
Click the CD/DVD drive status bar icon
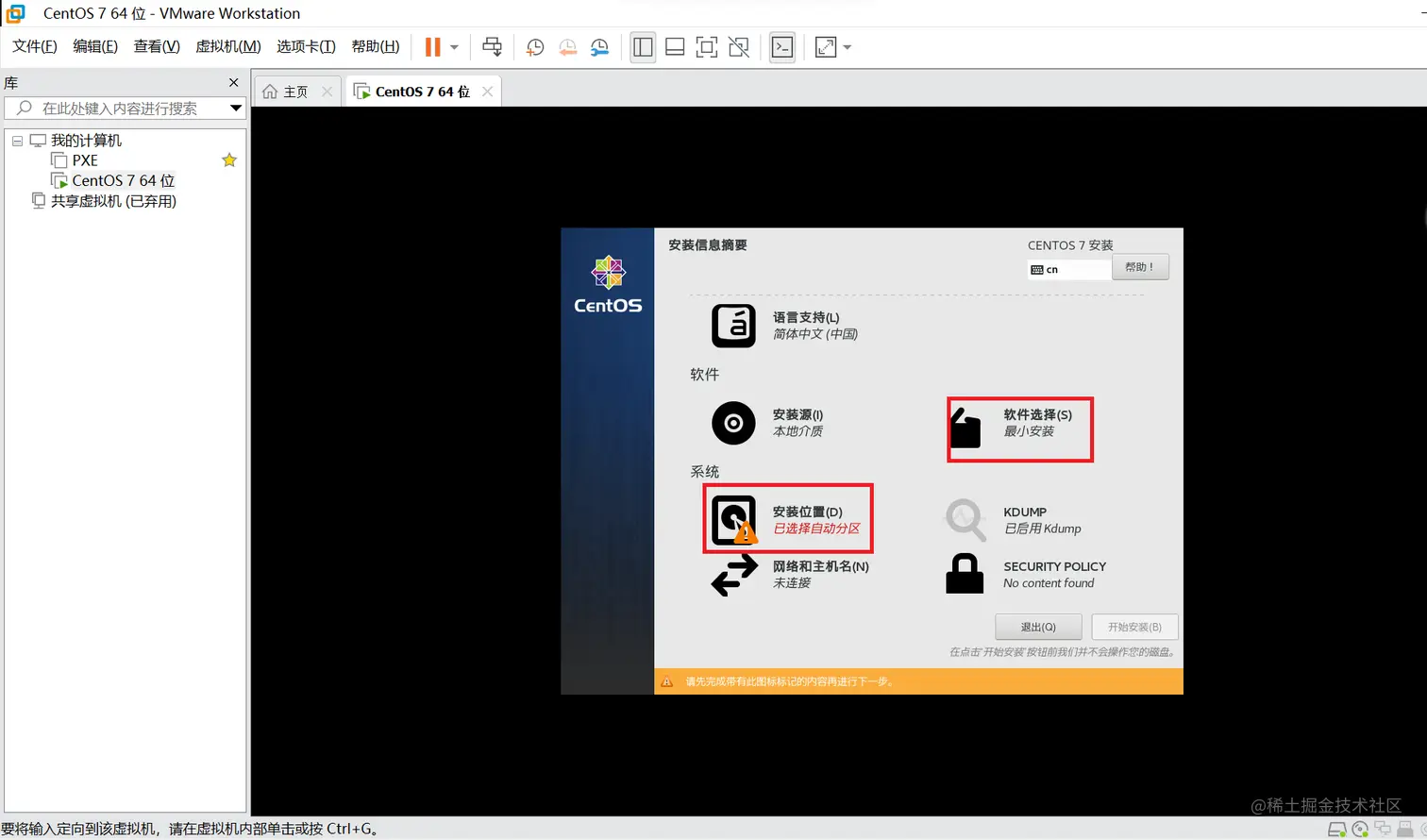click(x=1360, y=830)
